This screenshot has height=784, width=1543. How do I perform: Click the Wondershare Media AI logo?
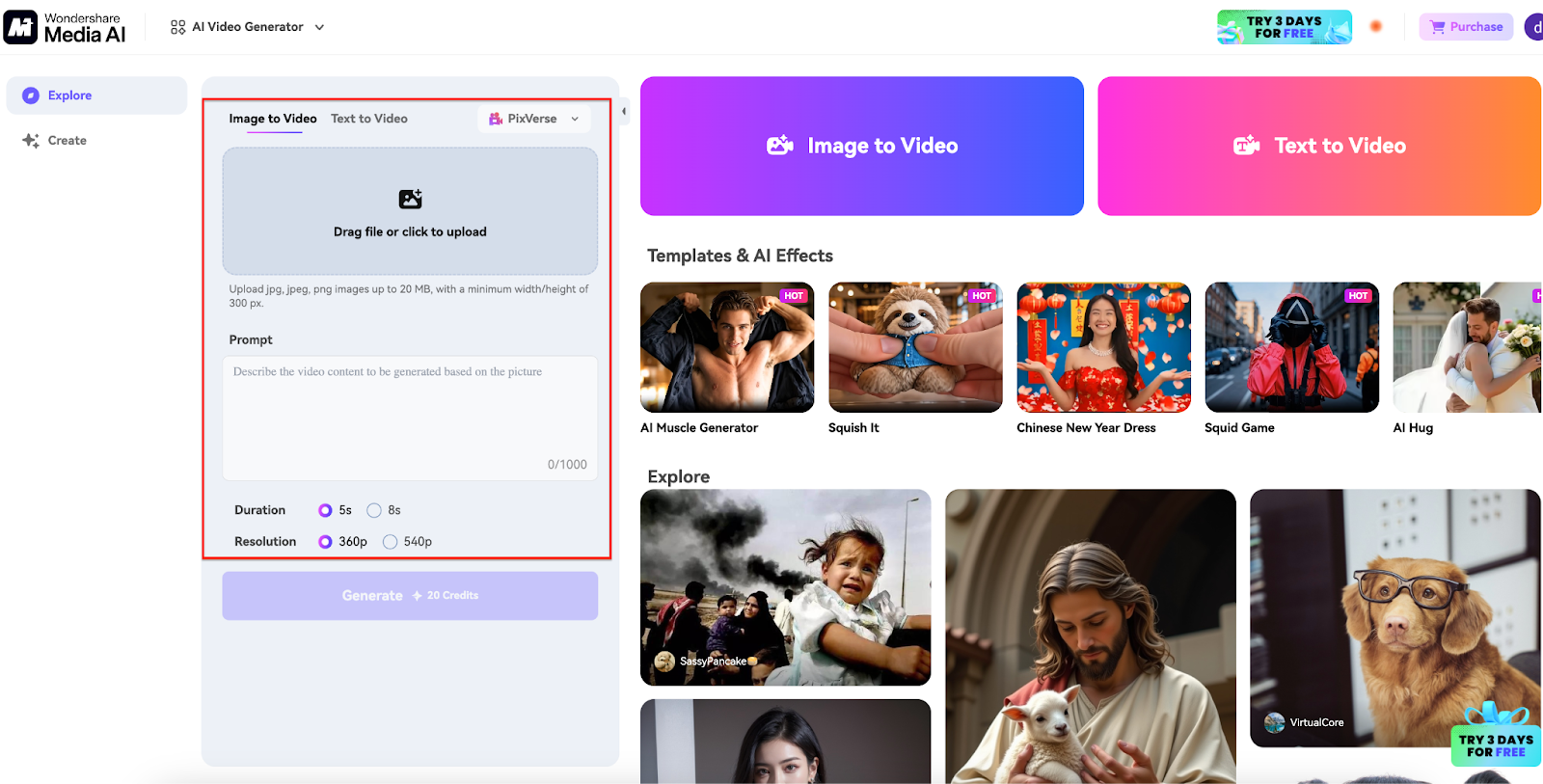point(66,27)
